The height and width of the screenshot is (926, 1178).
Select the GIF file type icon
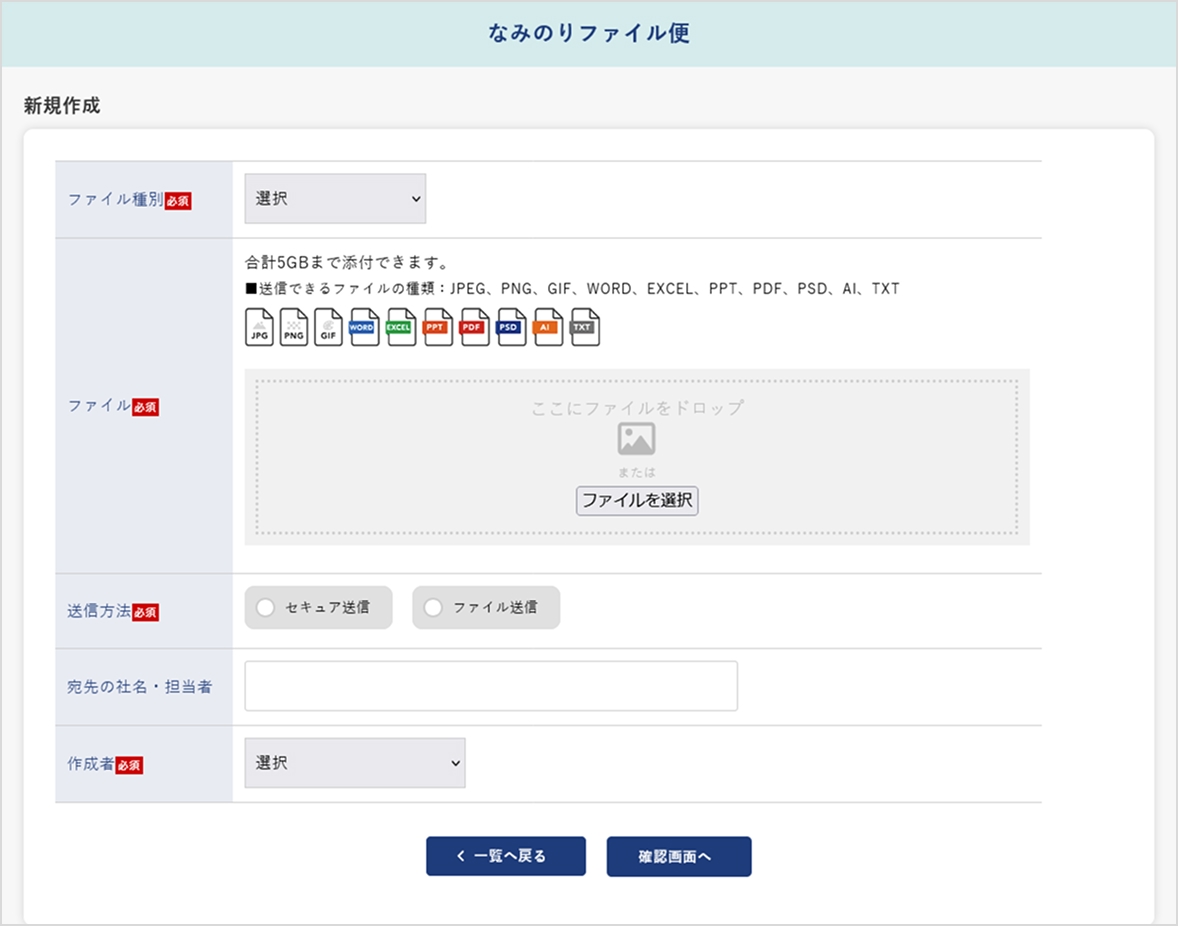point(329,327)
